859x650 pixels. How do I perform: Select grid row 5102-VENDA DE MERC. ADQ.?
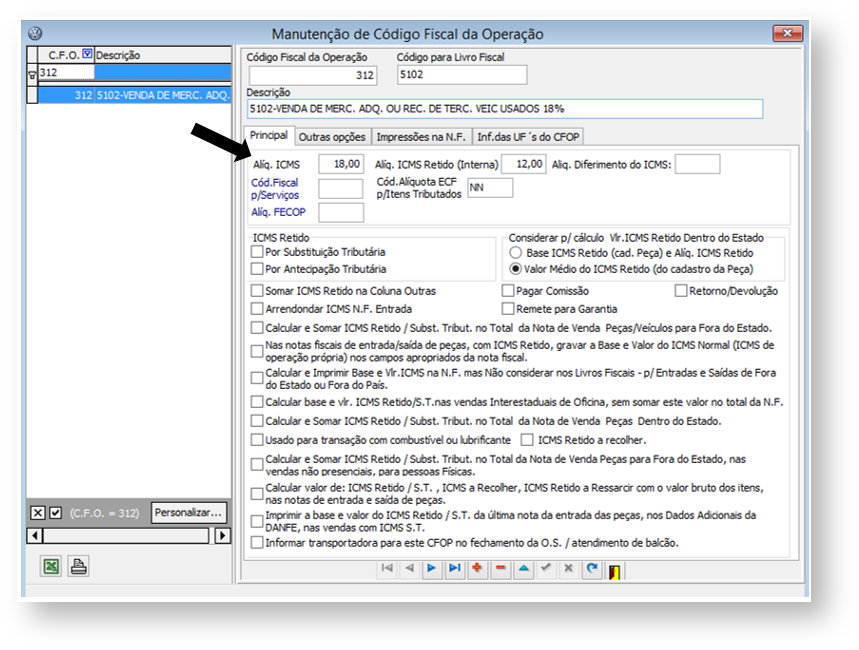tap(135, 95)
